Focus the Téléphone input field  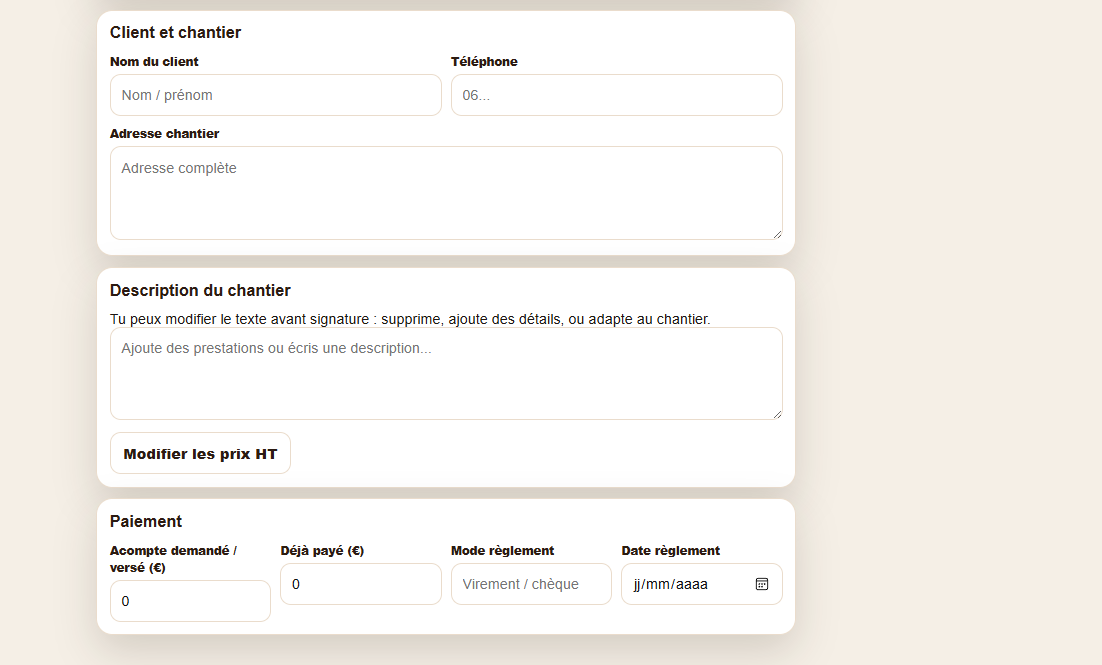tap(616, 95)
